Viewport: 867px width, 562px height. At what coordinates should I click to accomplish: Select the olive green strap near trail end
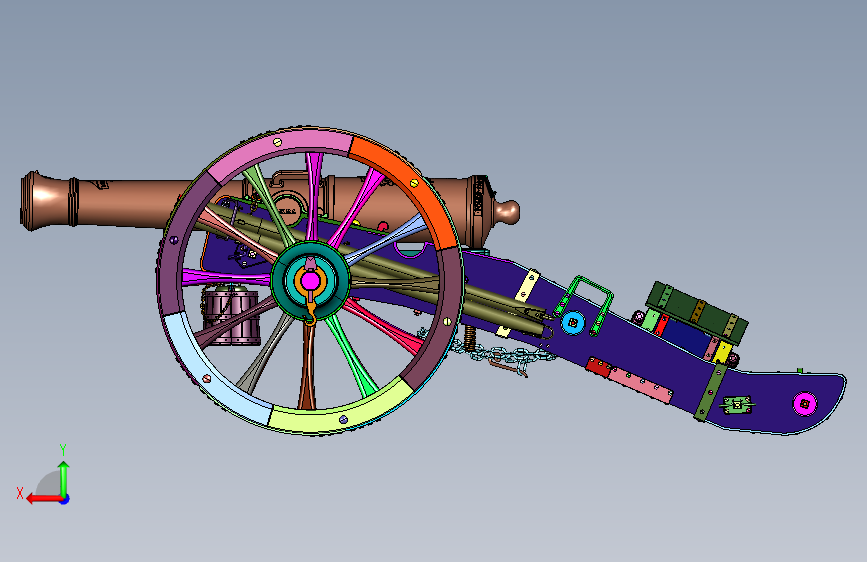711,392
